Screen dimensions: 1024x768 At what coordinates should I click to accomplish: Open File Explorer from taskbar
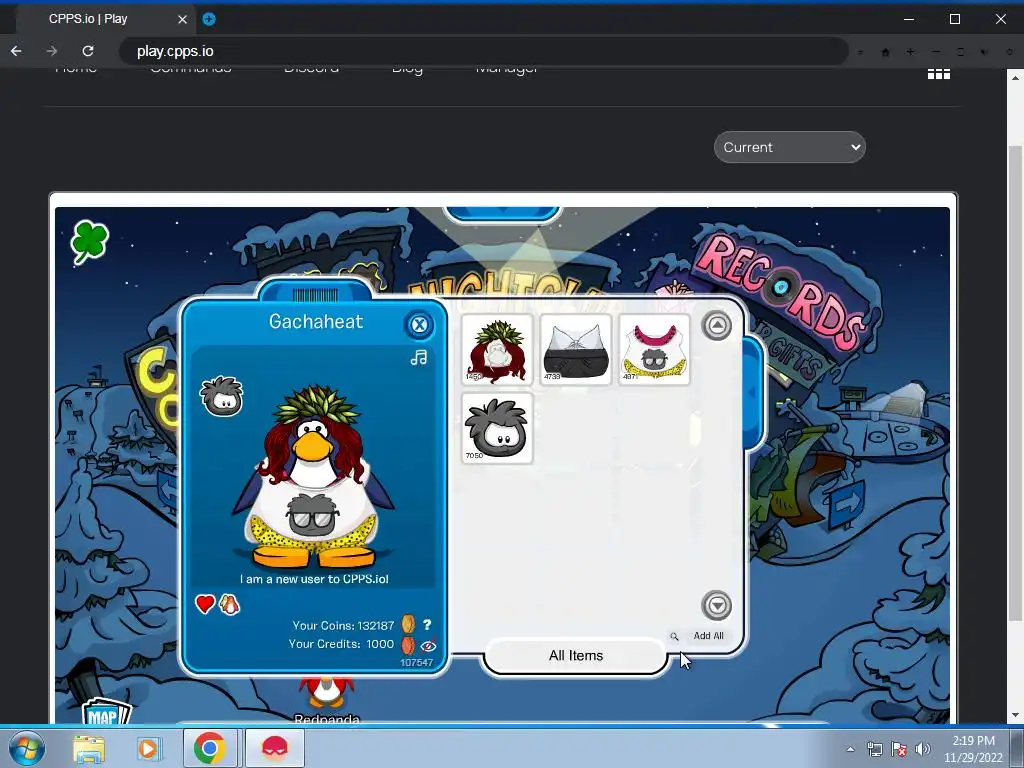tap(89, 748)
